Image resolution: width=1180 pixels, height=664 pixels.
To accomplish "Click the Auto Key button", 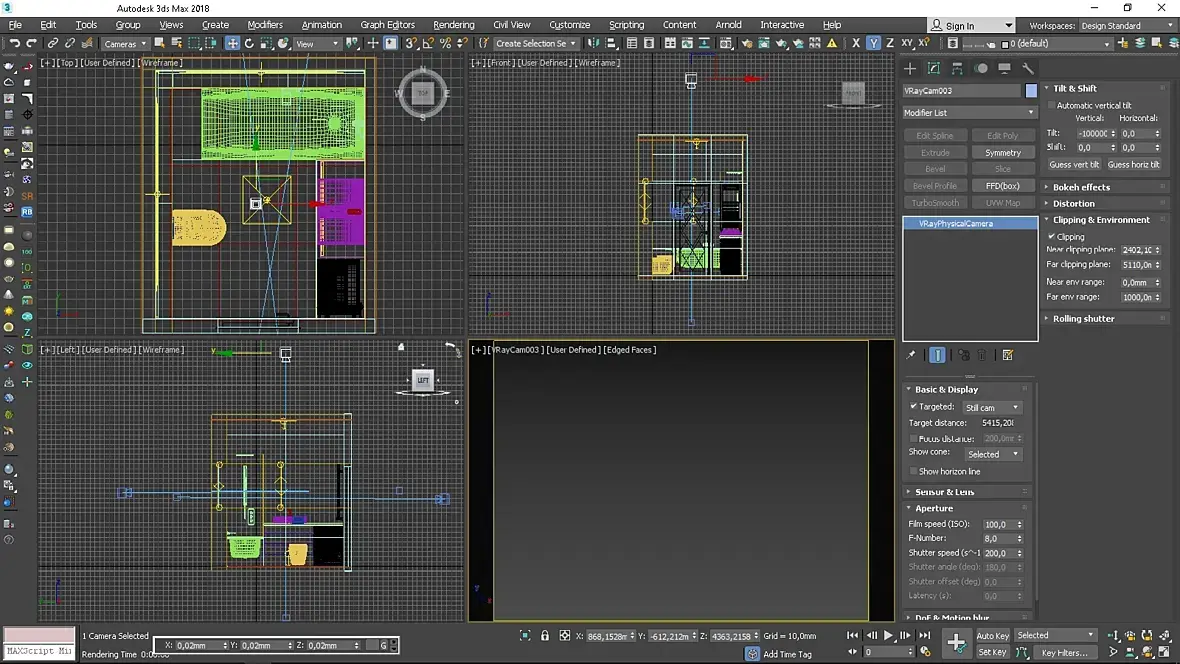I will pos(992,636).
